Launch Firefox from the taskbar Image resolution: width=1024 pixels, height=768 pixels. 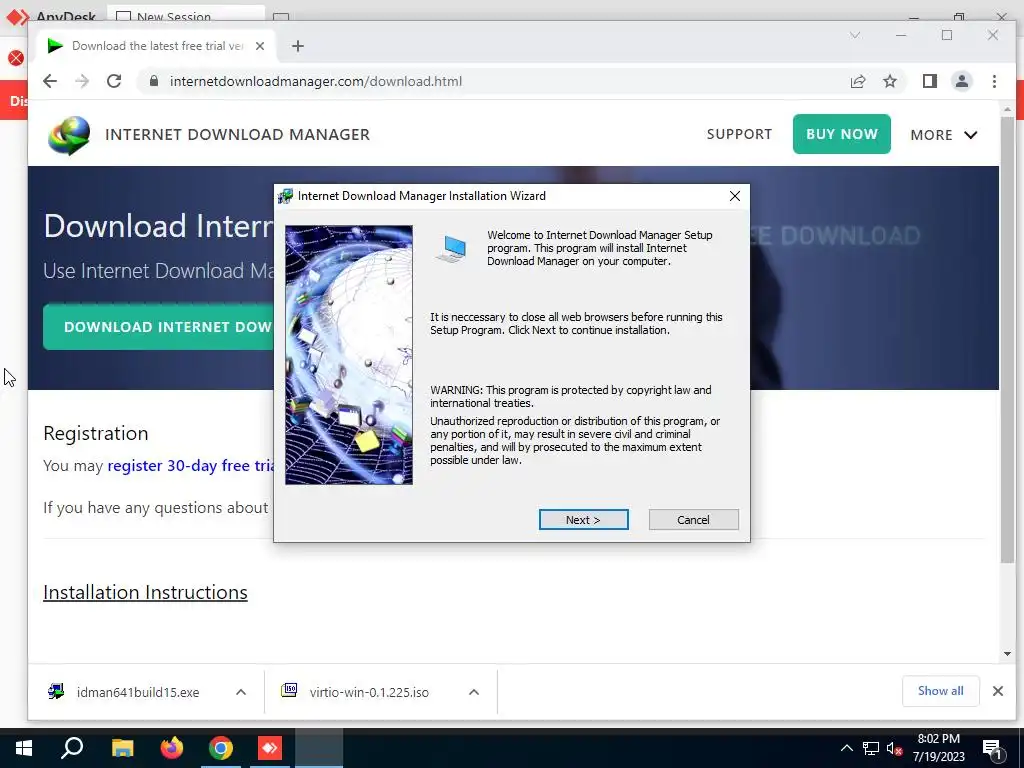[x=172, y=748]
